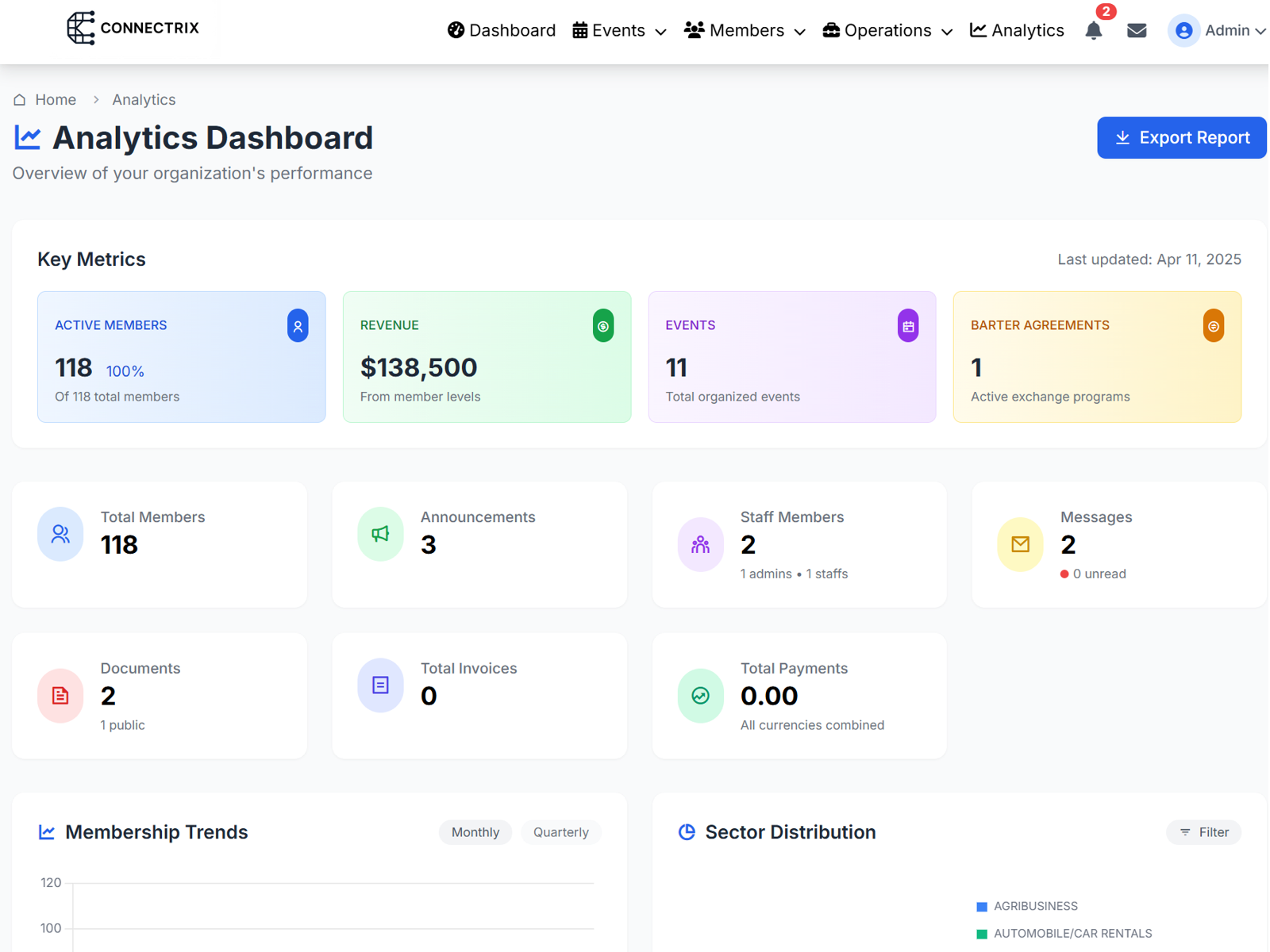1270x952 pixels.
Task: Click the Analytics breadcrumb link
Action: tap(144, 100)
